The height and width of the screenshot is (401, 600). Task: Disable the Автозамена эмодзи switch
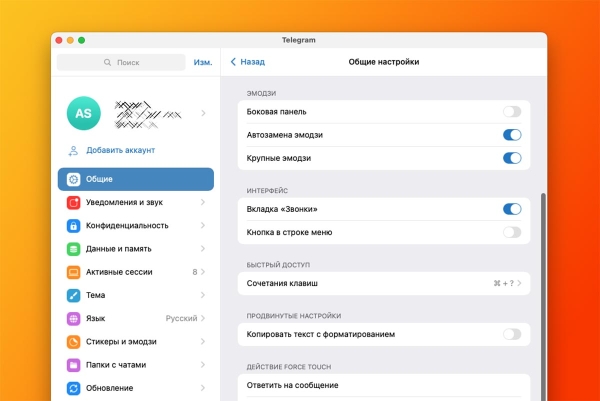(x=511, y=135)
